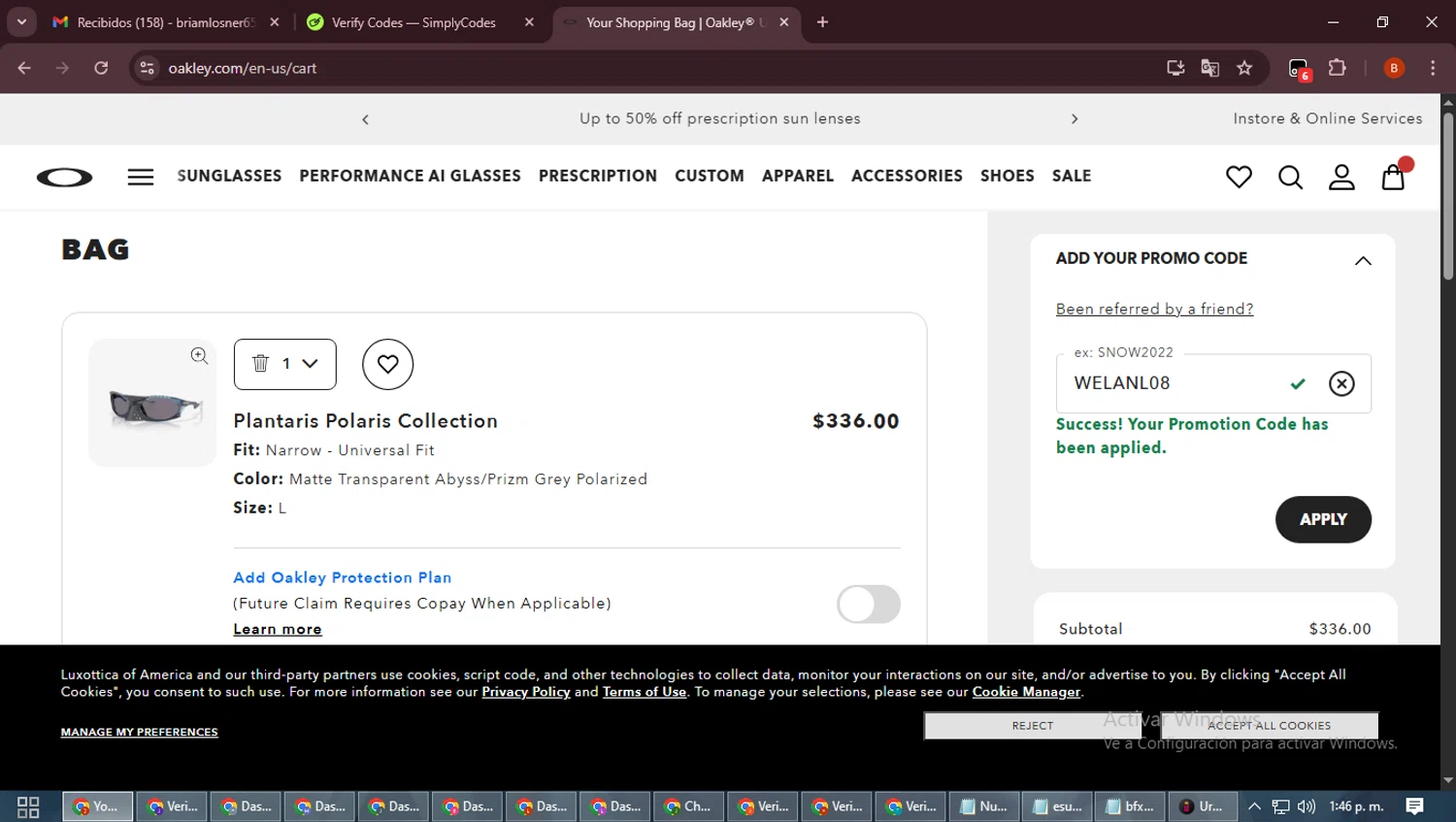Open the SUNGLASSES menu
The height and width of the screenshot is (822, 1456).
(x=229, y=176)
